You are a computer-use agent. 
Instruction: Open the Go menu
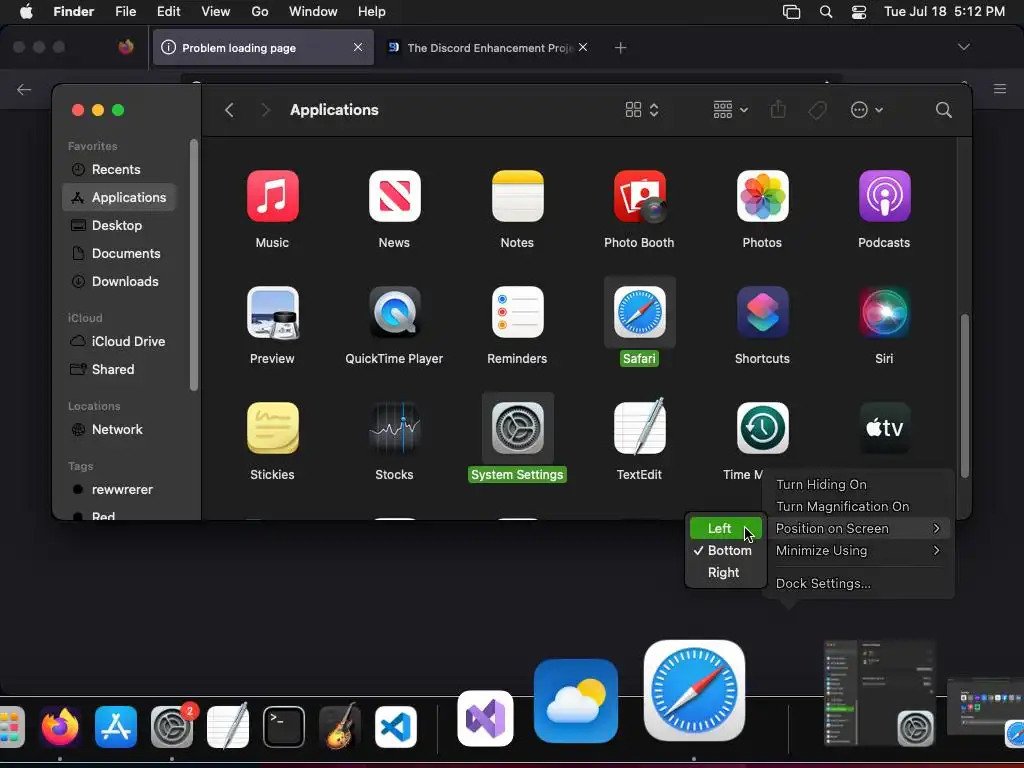click(x=260, y=12)
